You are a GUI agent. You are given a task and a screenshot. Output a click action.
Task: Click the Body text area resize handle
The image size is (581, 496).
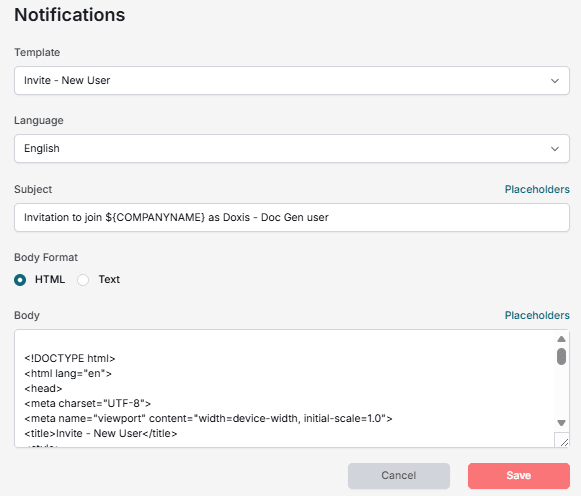point(562,440)
